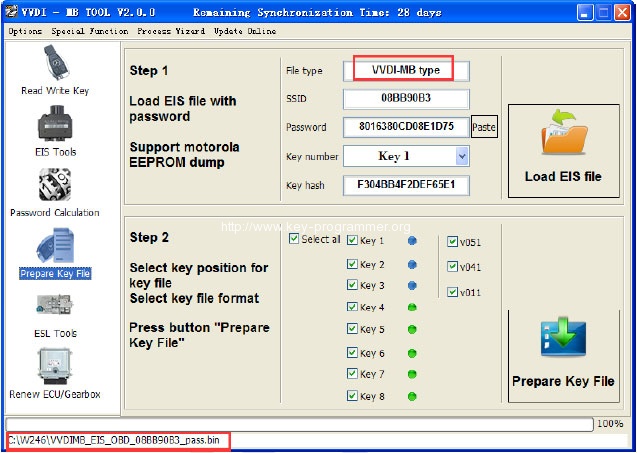Open the Options menu

click(25, 31)
